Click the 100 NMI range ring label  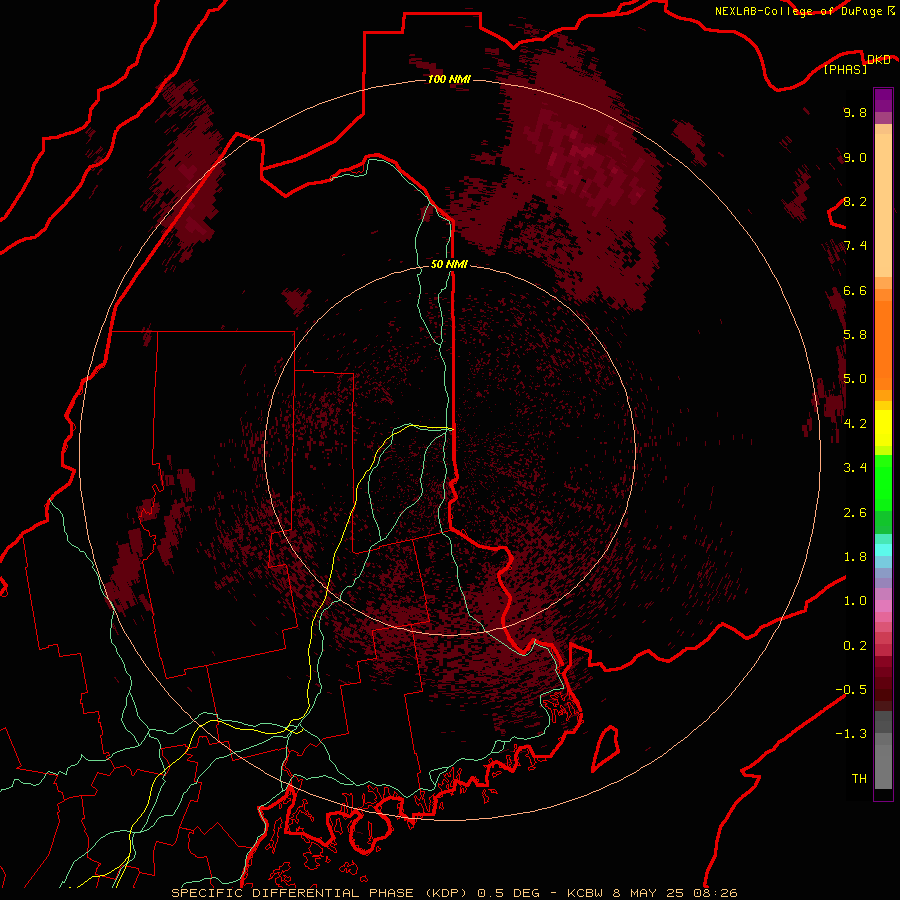pyautogui.click(x=449, y=79)
